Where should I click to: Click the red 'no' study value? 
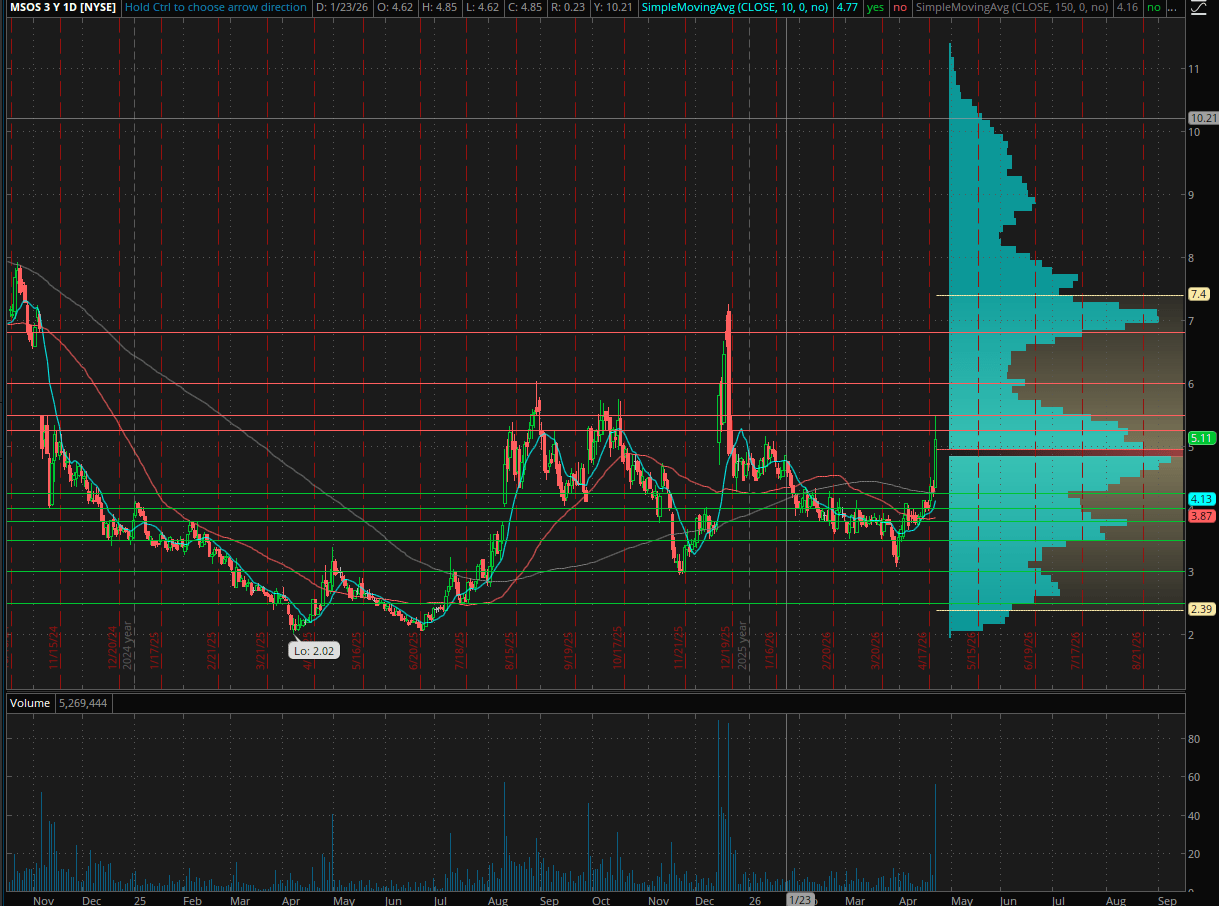(900, 7)
